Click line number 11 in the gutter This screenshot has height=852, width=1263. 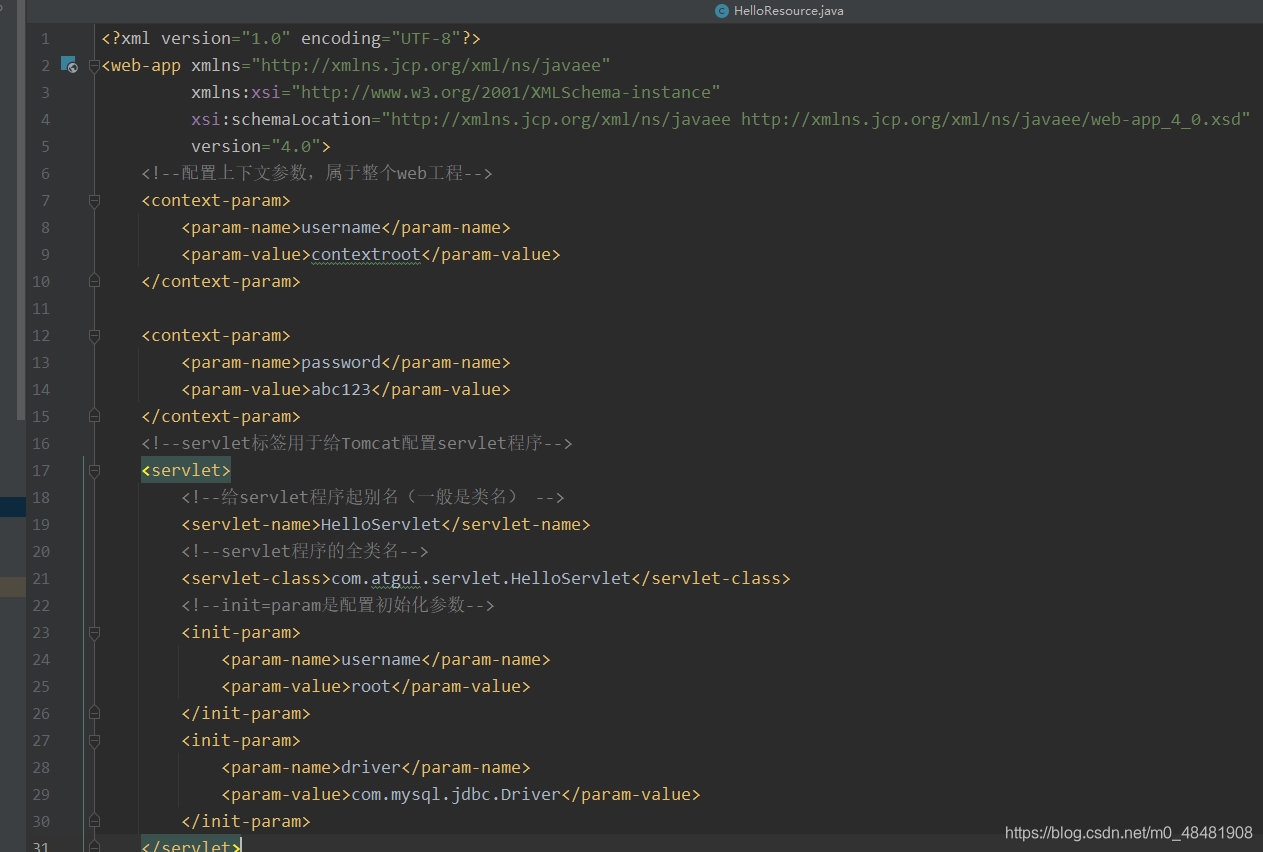pos(41,308)
